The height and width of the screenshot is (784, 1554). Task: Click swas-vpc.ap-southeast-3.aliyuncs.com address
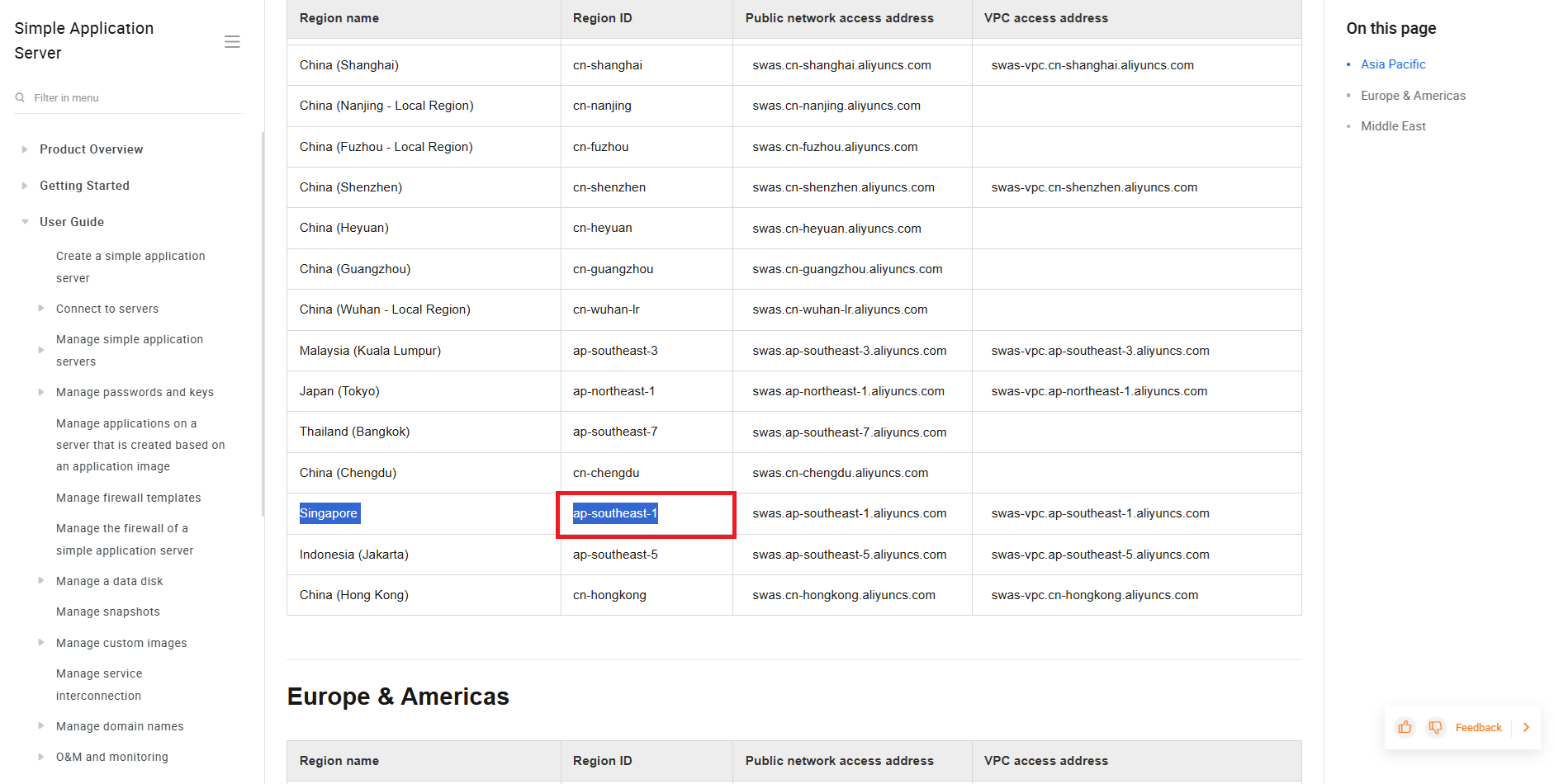1100,351
